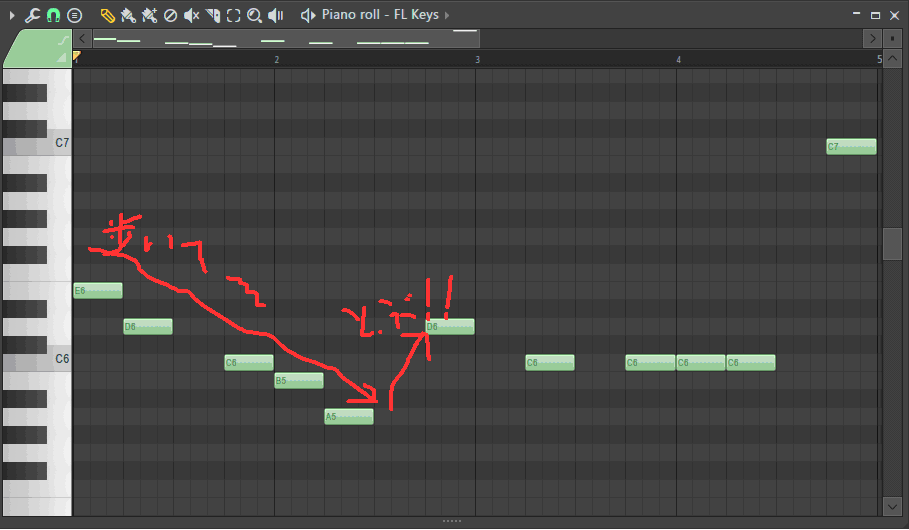Select the C7 note

click(x=852, y=146)
